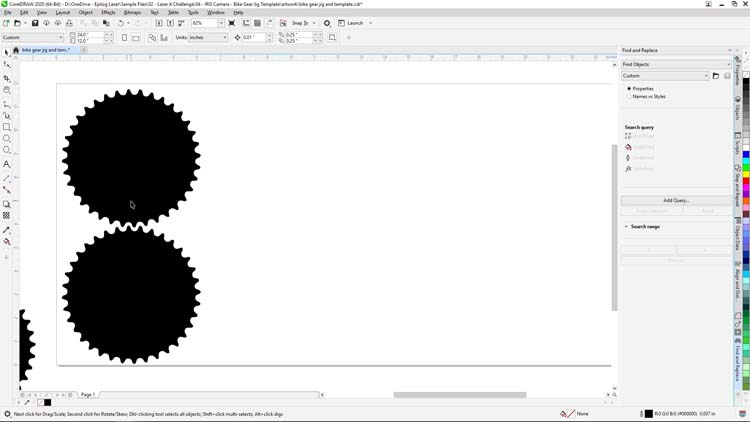Open the Window menu
This screenshot has width=750, height=422.
pyautogui.click(x=216, y=12)
